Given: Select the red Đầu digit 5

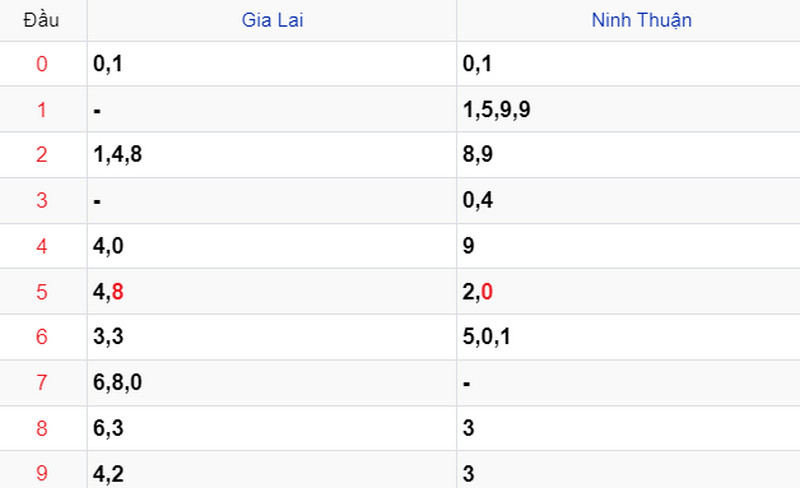Looking at the screenshot, I should click(42, 292).
